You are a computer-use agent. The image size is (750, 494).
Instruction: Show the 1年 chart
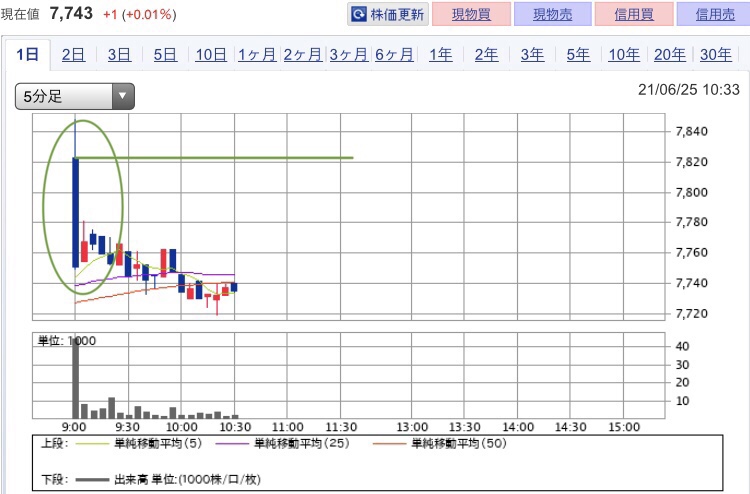441,55
